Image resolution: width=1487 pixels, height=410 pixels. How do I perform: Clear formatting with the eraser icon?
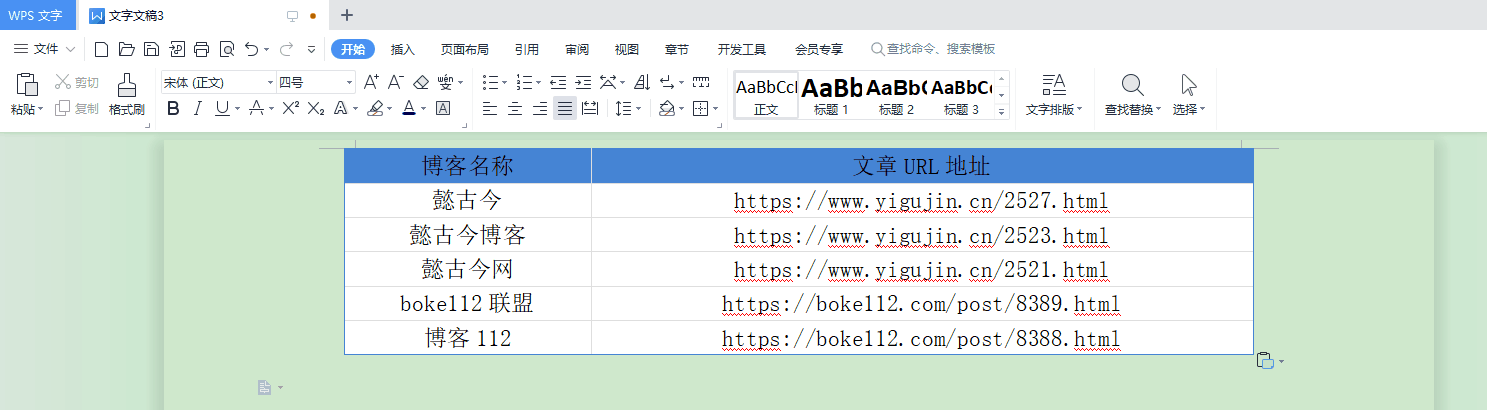point(421,82)
